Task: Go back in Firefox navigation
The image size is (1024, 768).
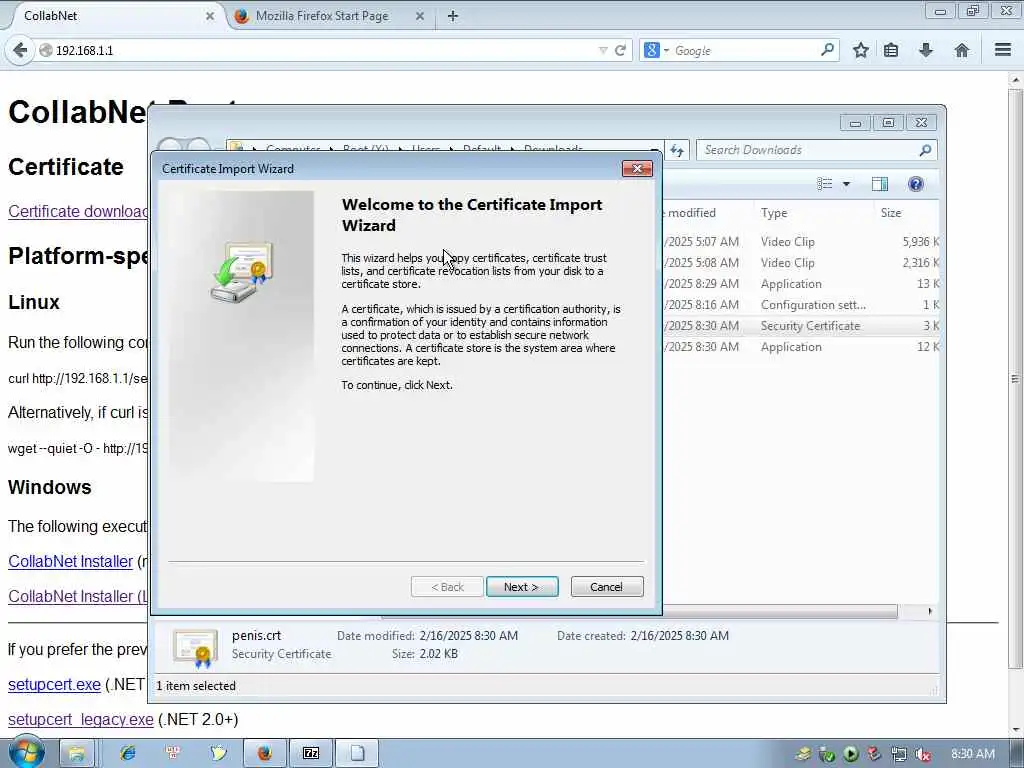Action: tap(20, 50)
